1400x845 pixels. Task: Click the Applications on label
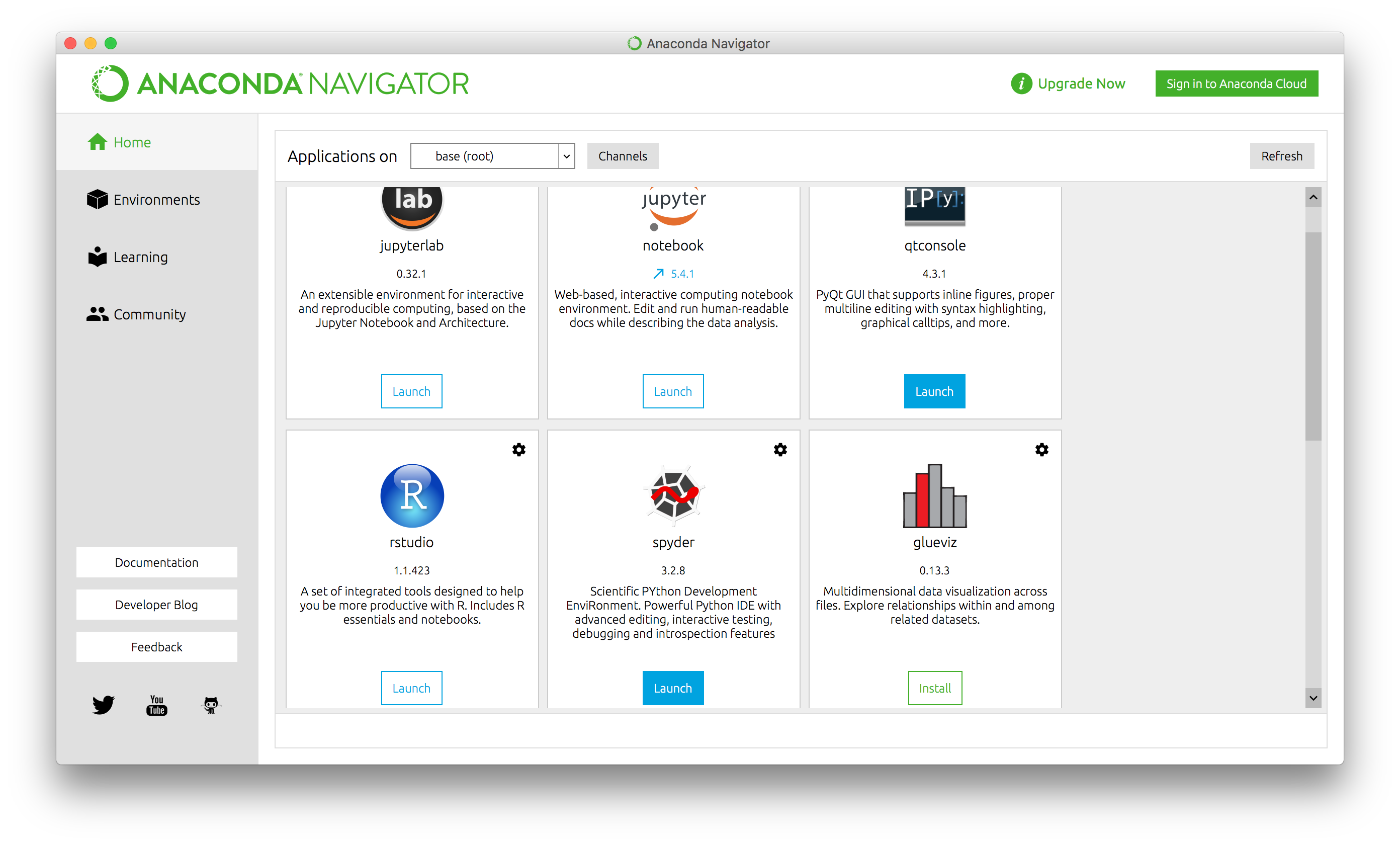[x=342, y=156]
